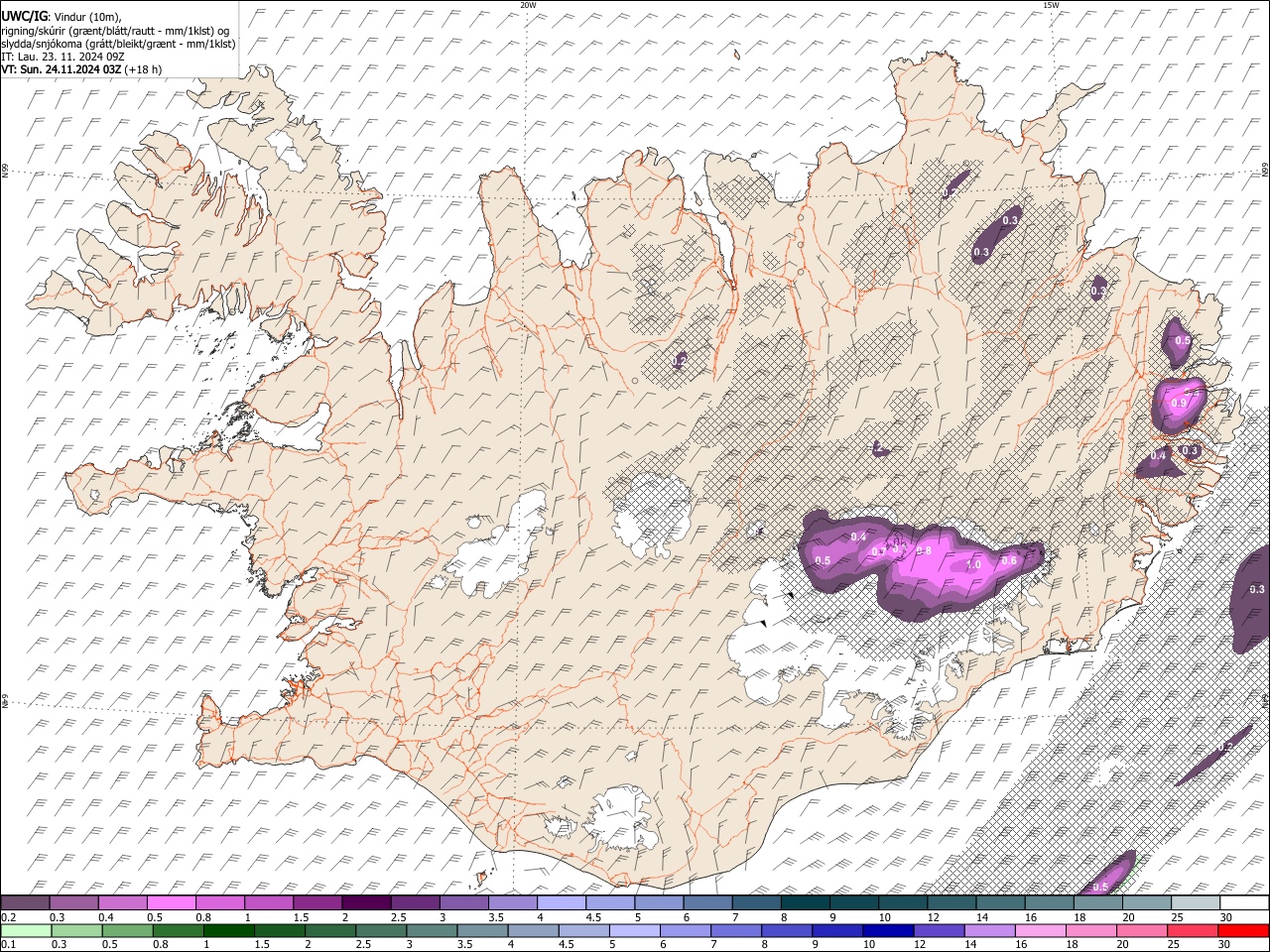
Task: Click the pale green 0.1 rain legend swatch
Action: click(26, 930)
